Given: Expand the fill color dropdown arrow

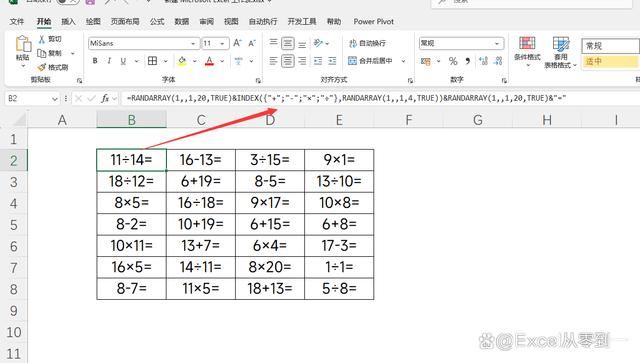Looking at the screenshot, I should pos(195,61).
